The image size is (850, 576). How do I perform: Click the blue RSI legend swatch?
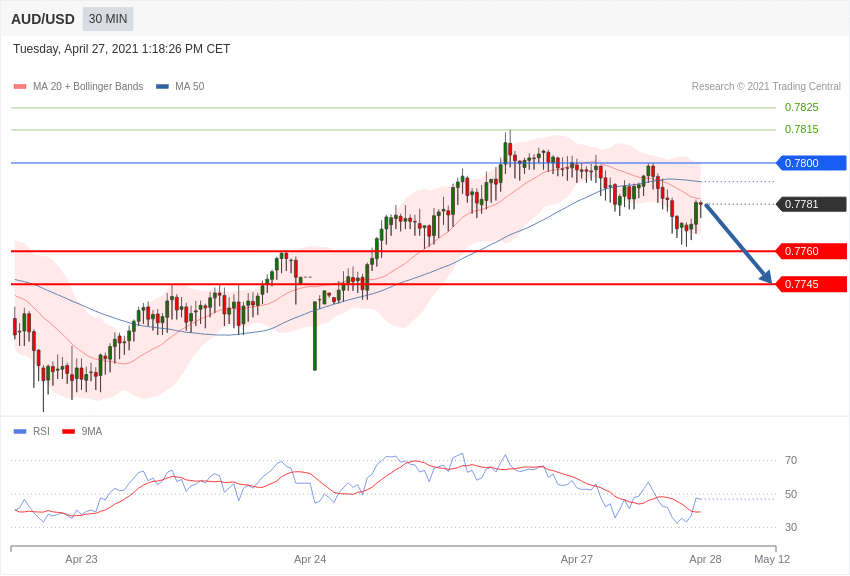coord(20,431)
